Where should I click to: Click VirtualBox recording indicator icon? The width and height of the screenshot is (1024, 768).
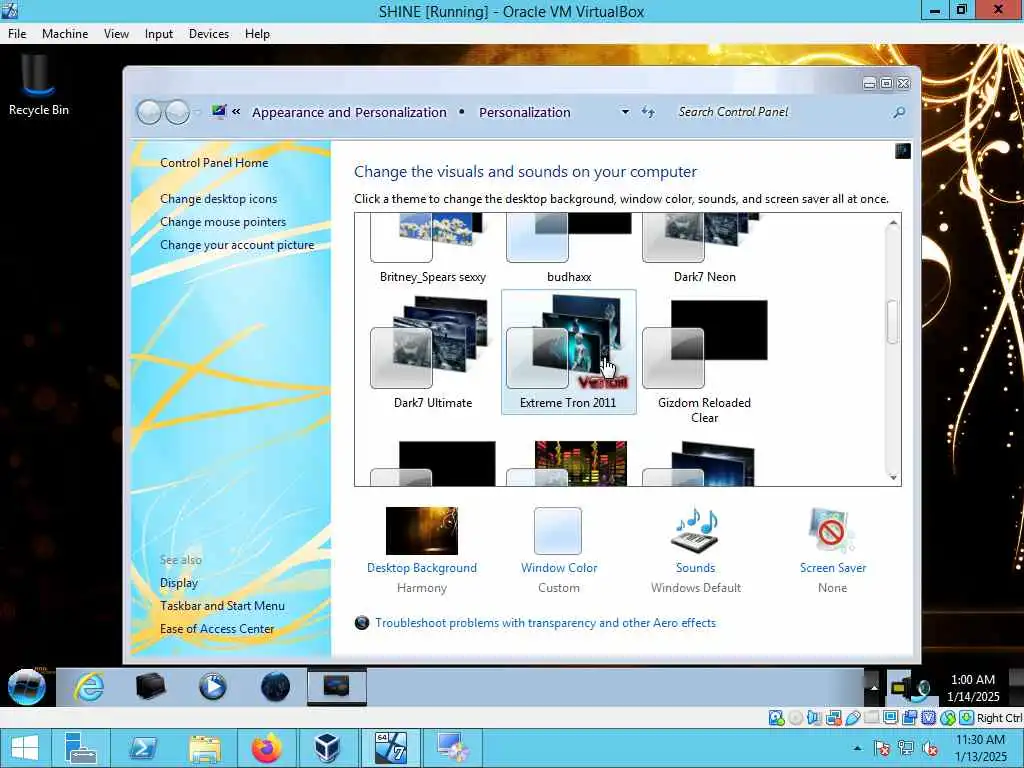pos(910,718)
